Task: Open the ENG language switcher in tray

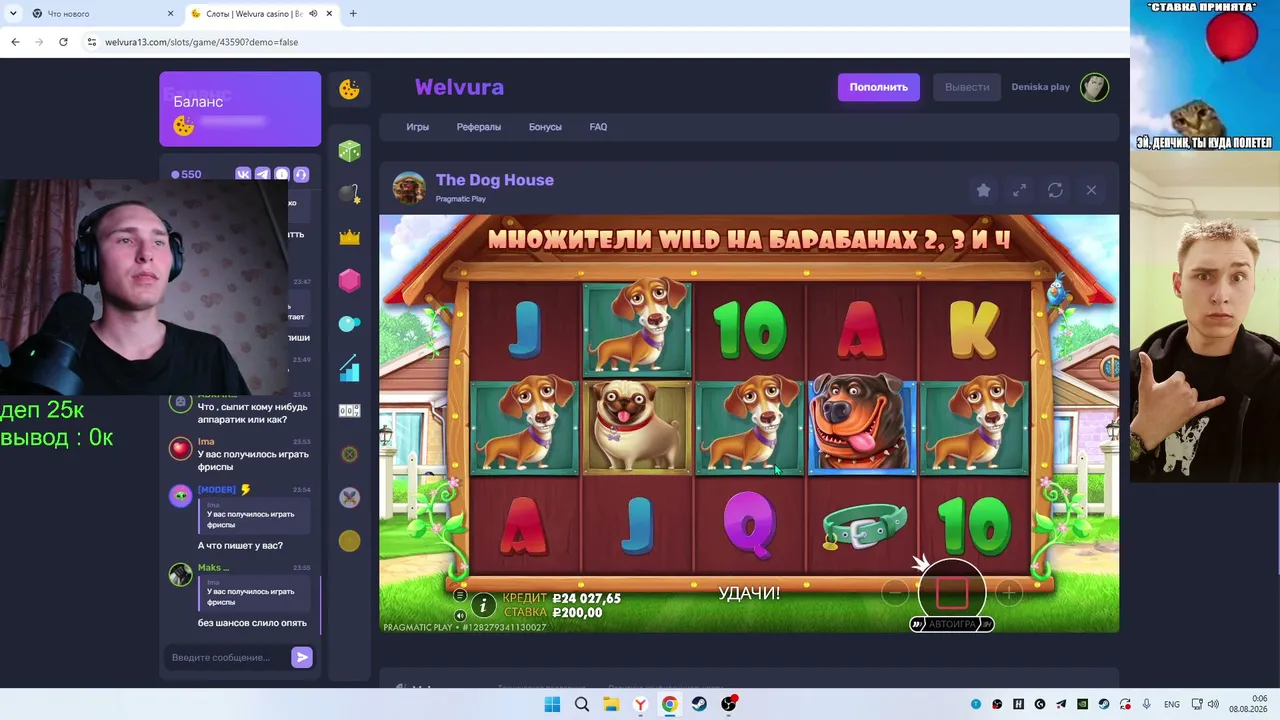Action: (1172, 704)
